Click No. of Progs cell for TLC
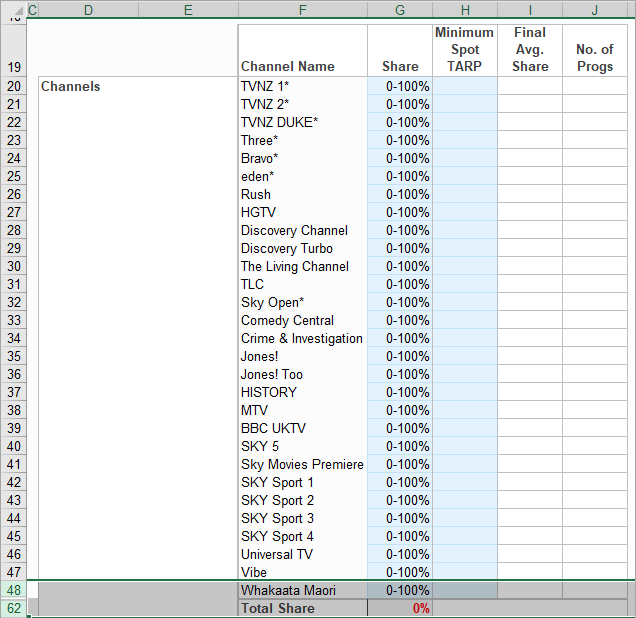636x618 pixels. (x=595, y=284)
